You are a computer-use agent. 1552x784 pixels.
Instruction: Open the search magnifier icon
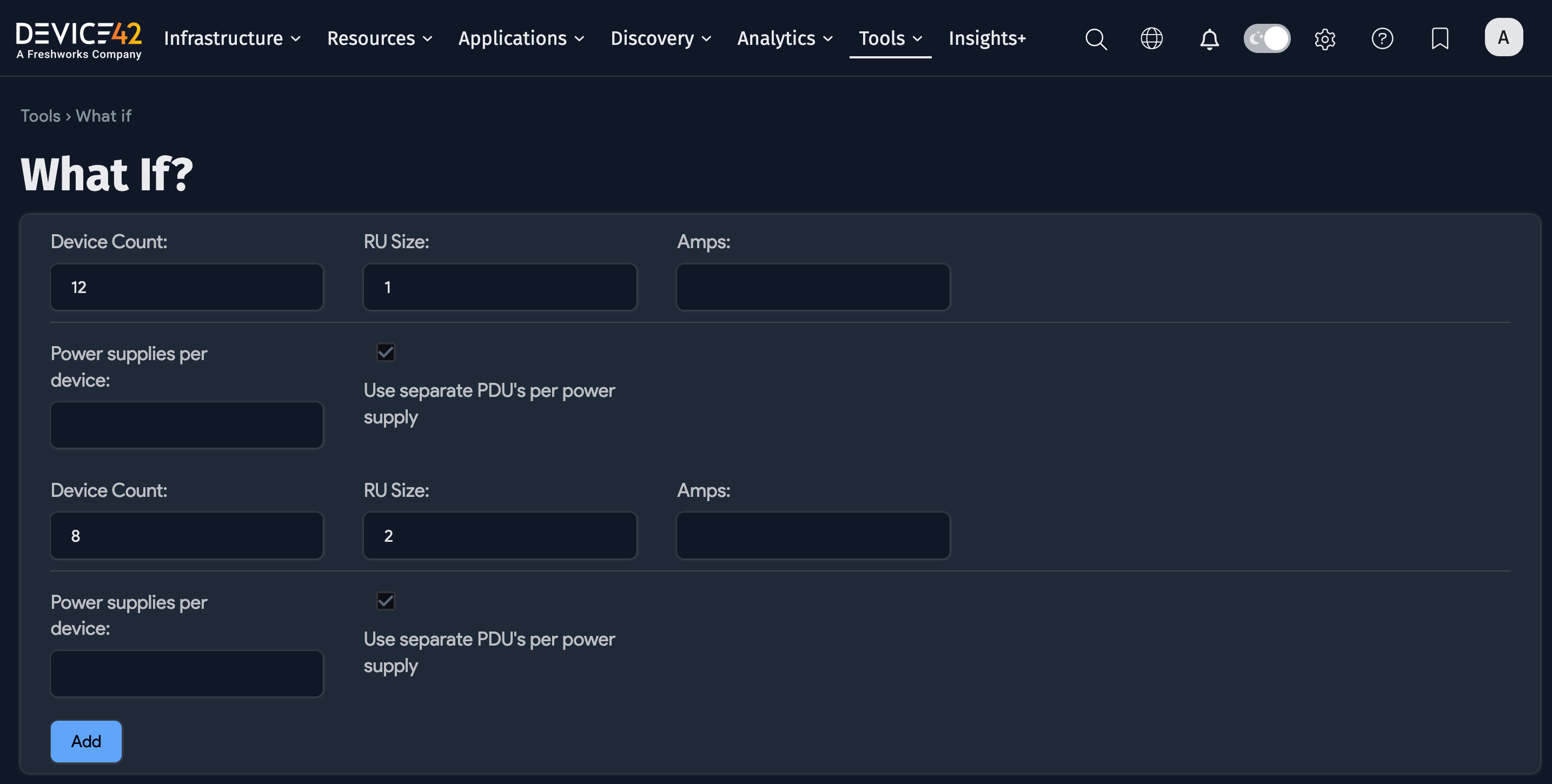[1095, 38]
